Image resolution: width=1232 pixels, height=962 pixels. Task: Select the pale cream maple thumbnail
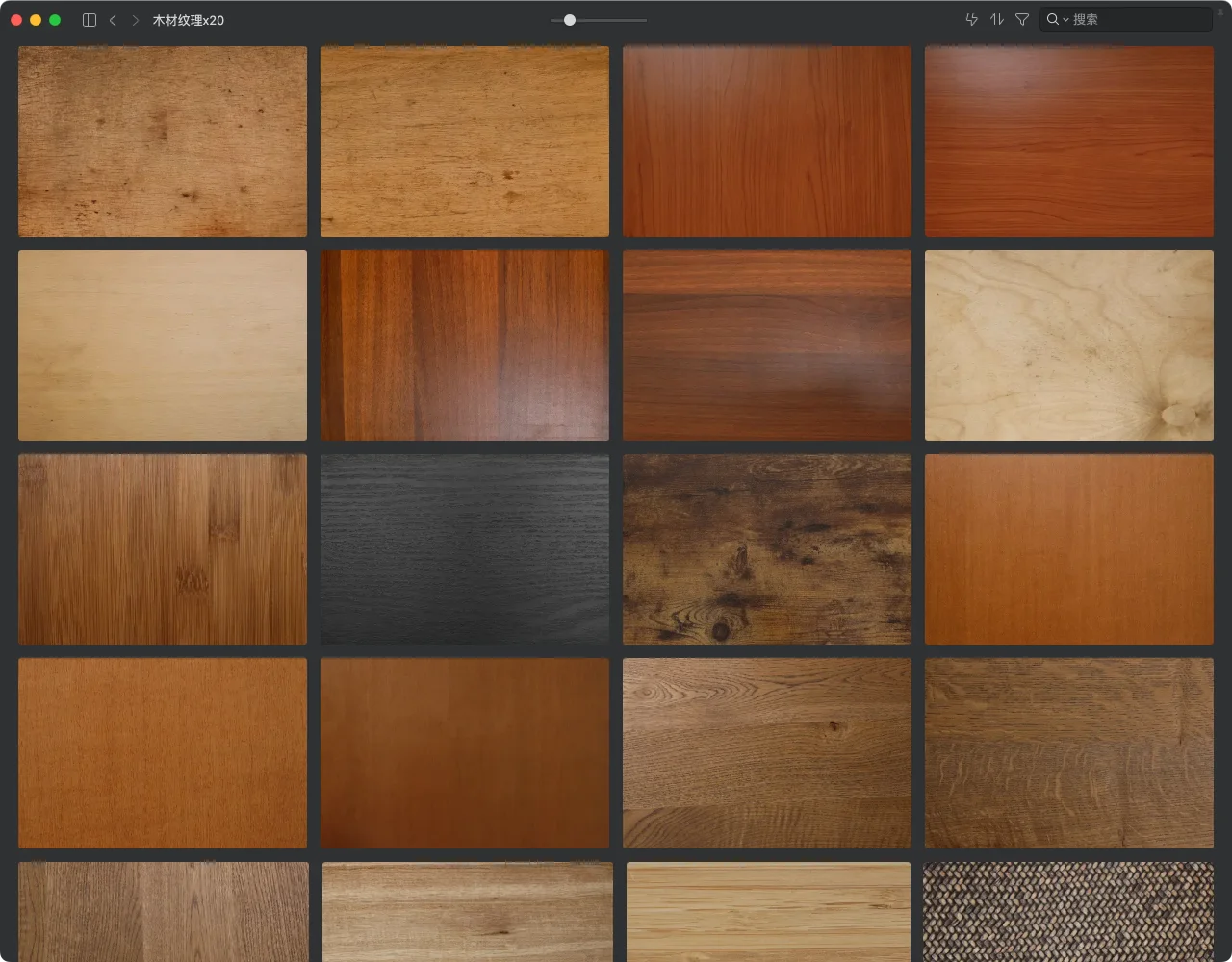[x=163, y=345]
